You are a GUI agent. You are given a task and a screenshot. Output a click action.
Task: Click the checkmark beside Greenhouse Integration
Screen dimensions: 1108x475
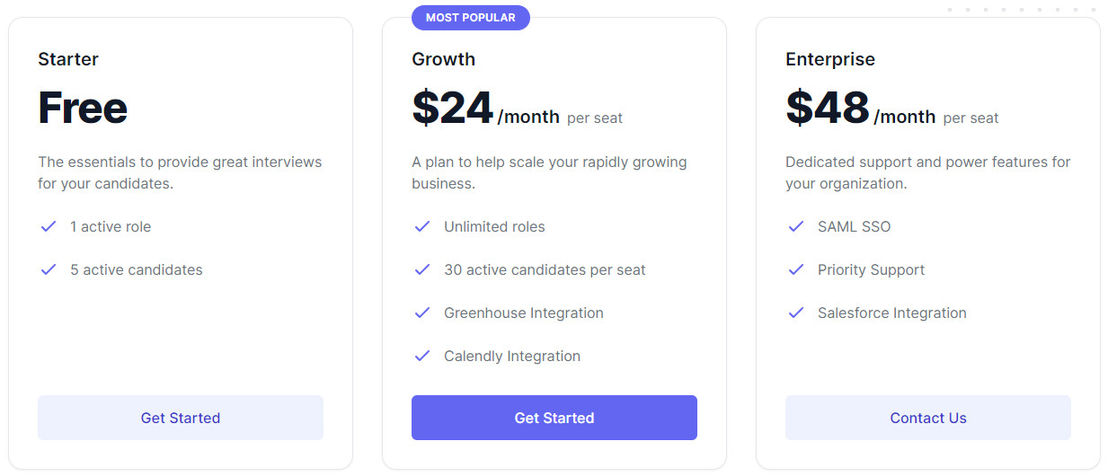[422, 313]
